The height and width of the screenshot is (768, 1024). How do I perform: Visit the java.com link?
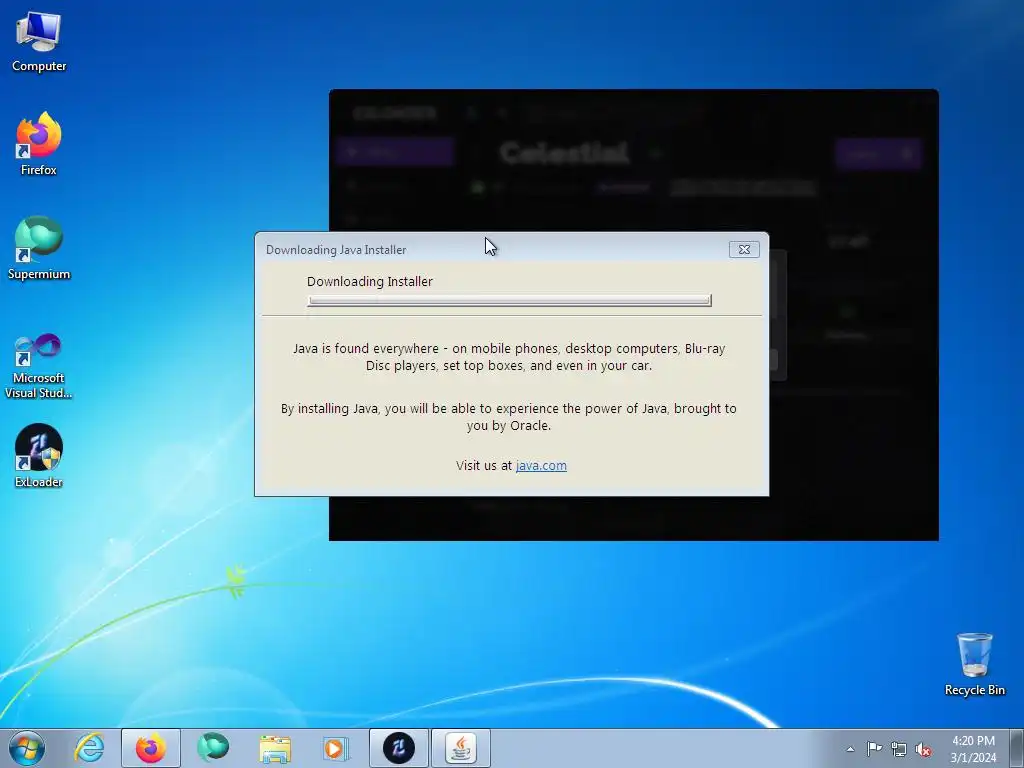541,466
